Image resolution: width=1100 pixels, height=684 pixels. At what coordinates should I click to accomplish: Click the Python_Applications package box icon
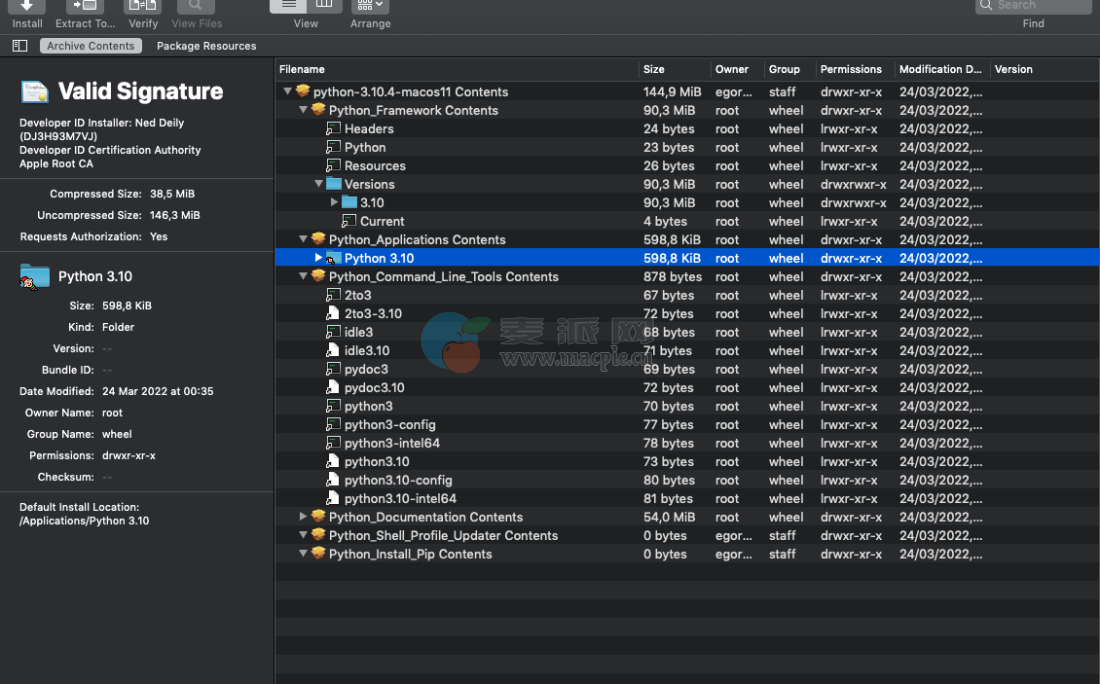click(318, 239)
